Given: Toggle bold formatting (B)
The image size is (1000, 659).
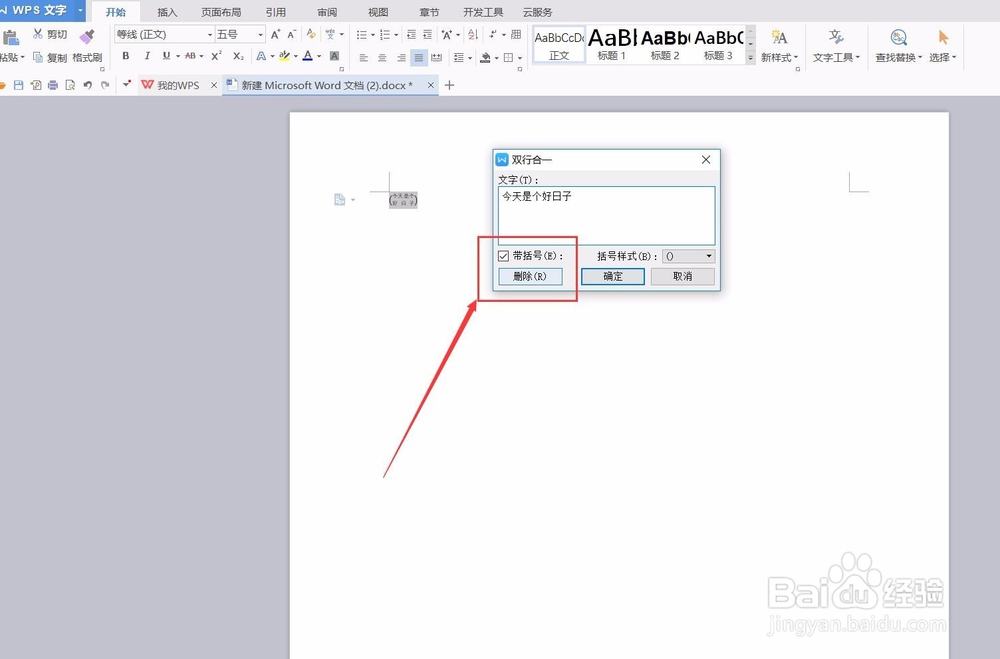Looking at the screenshot, I should click(x=126, y=56).
